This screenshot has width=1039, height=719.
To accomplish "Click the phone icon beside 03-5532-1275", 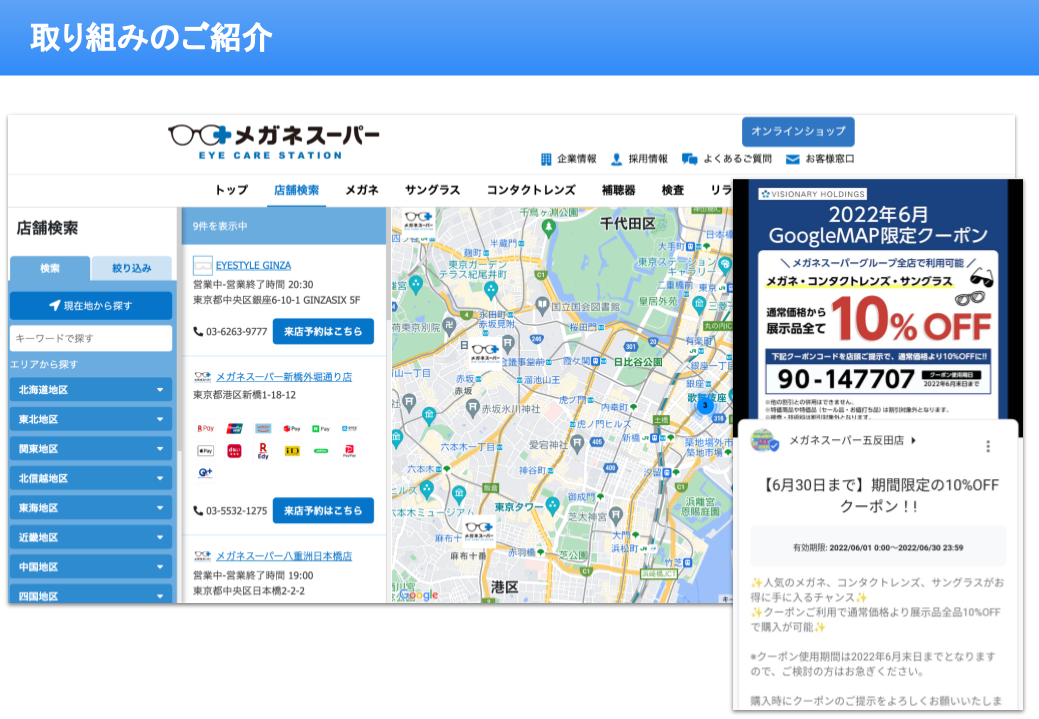I will pyautogui.click(x=198, y=511).
